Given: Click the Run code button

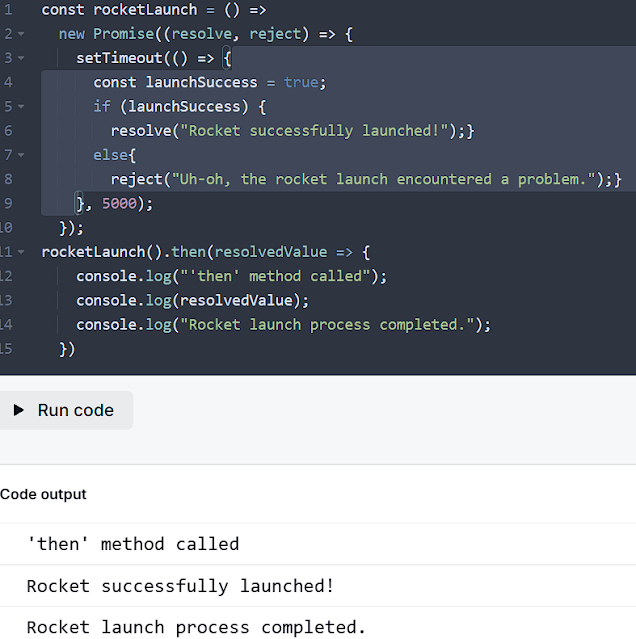Looking at the screenshot, I should pos(65,410).
